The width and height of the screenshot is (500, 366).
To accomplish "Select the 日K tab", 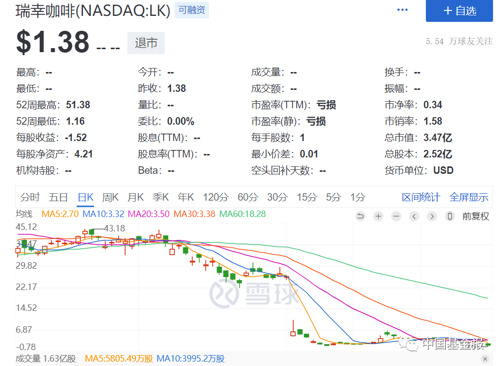I will pos(85,197).
